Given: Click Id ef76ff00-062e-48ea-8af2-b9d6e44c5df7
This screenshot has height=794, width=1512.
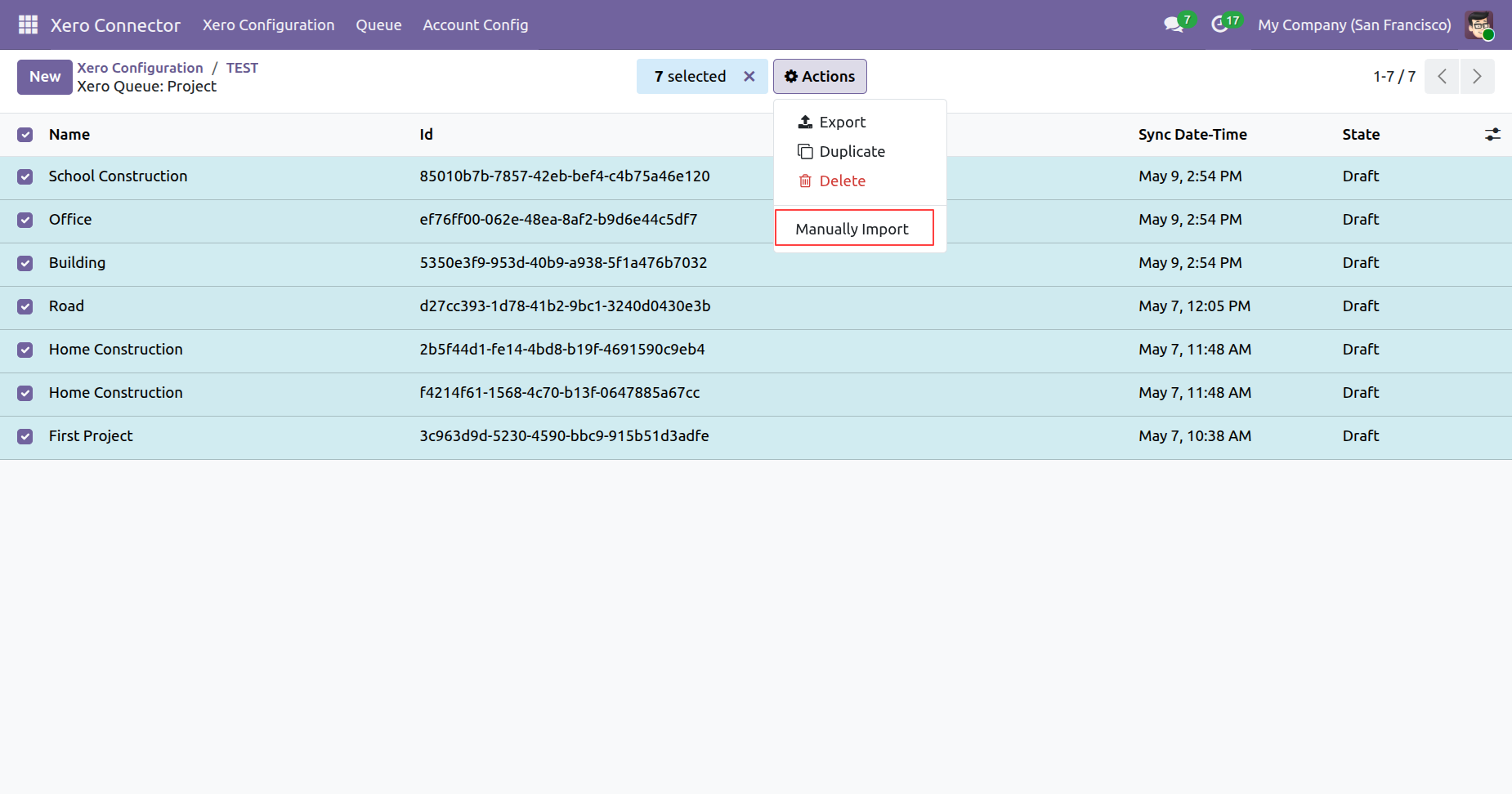Looking at the screenshot, I should click(x=558, y=219).
